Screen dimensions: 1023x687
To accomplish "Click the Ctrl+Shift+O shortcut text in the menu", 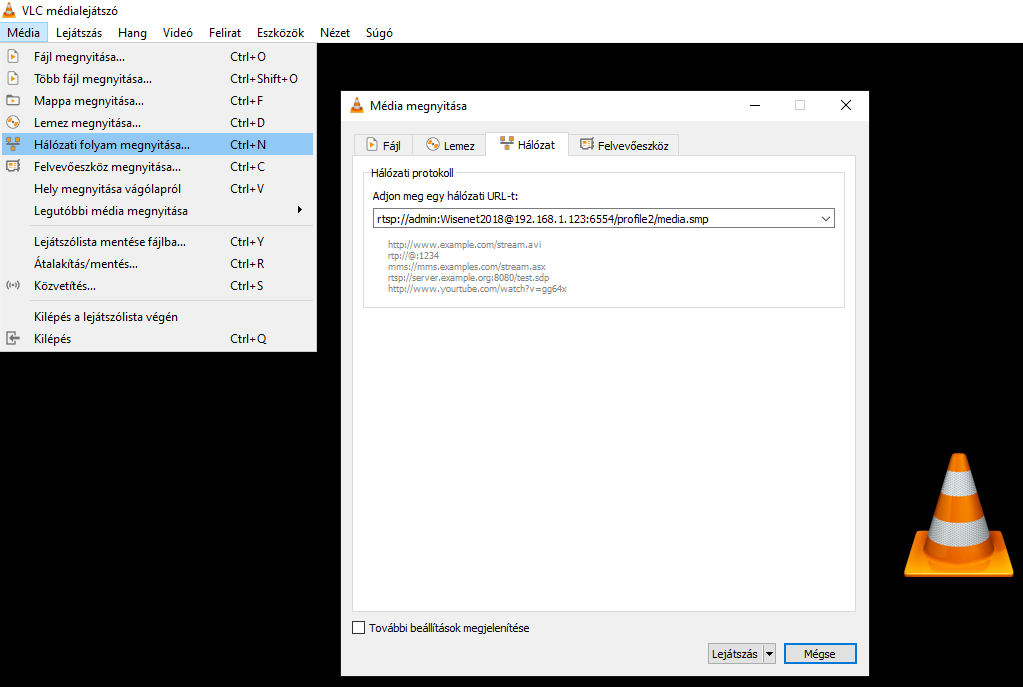I will pos(264,79).
